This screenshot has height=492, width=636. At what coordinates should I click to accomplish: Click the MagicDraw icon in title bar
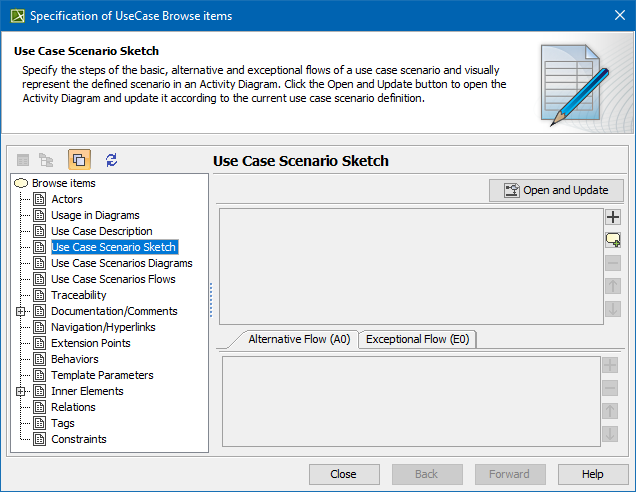click(x=14, y=15)
